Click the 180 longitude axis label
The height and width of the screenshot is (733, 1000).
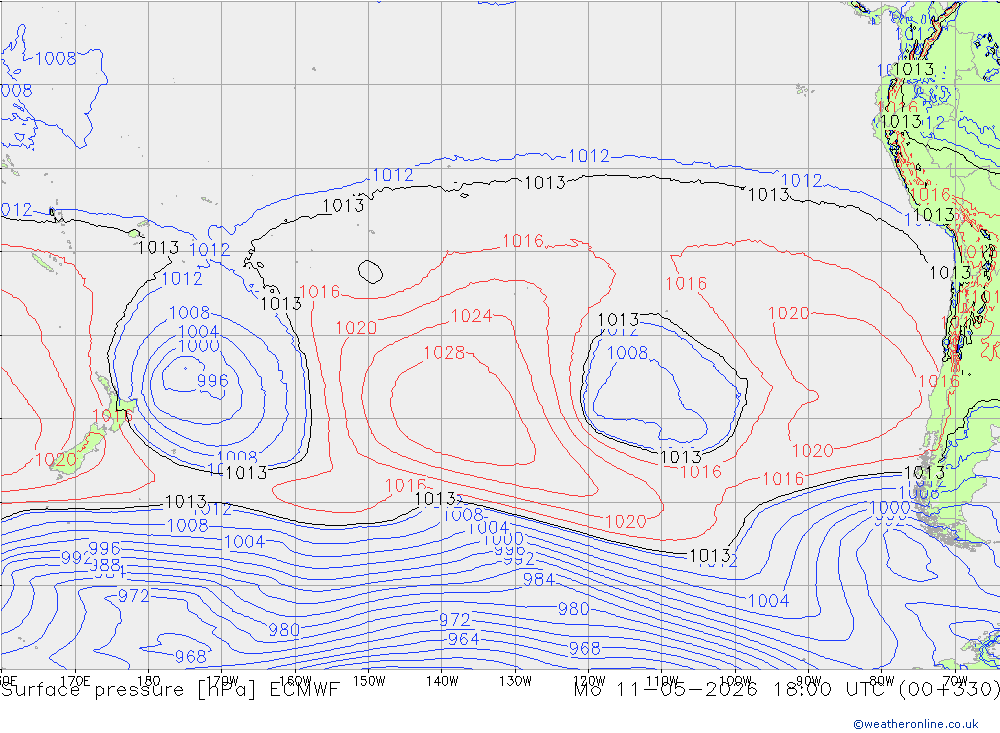point(149,681)
